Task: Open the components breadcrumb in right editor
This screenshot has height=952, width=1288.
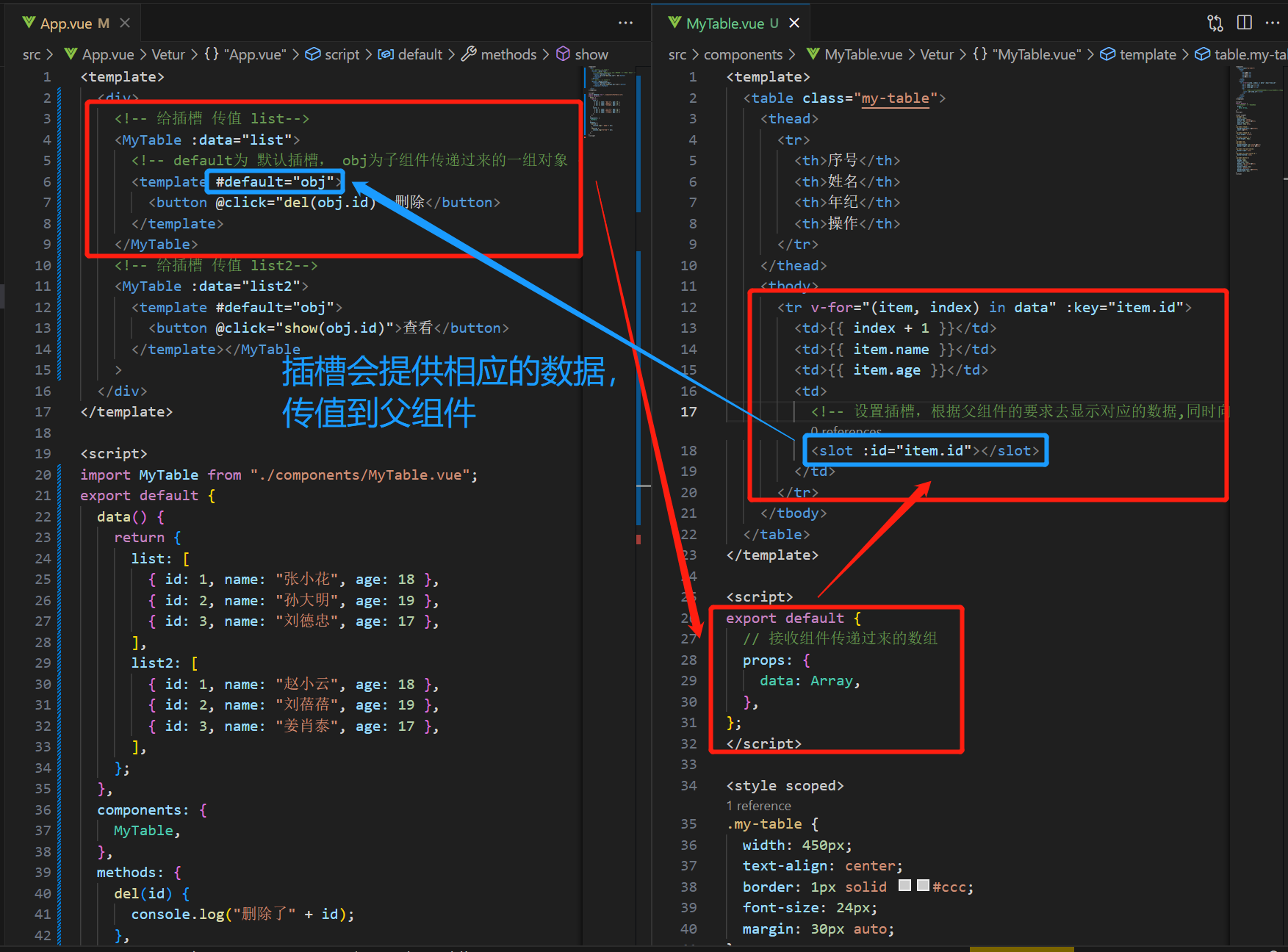Action: click(743, 54)
